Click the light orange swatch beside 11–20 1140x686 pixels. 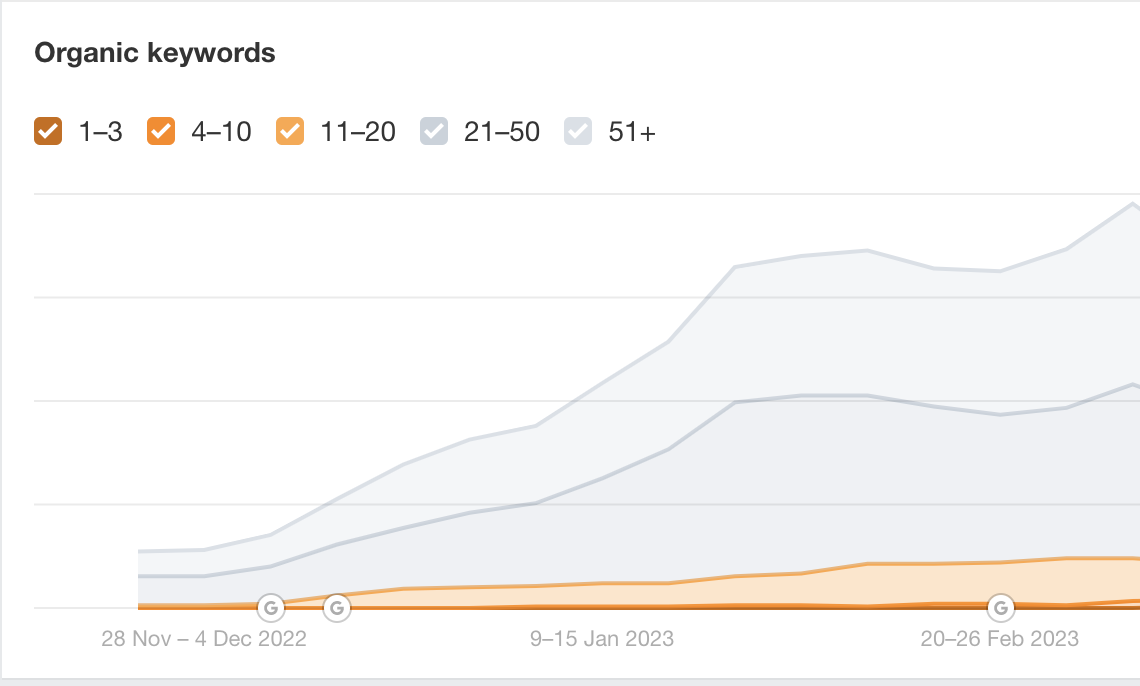point(289,131)
